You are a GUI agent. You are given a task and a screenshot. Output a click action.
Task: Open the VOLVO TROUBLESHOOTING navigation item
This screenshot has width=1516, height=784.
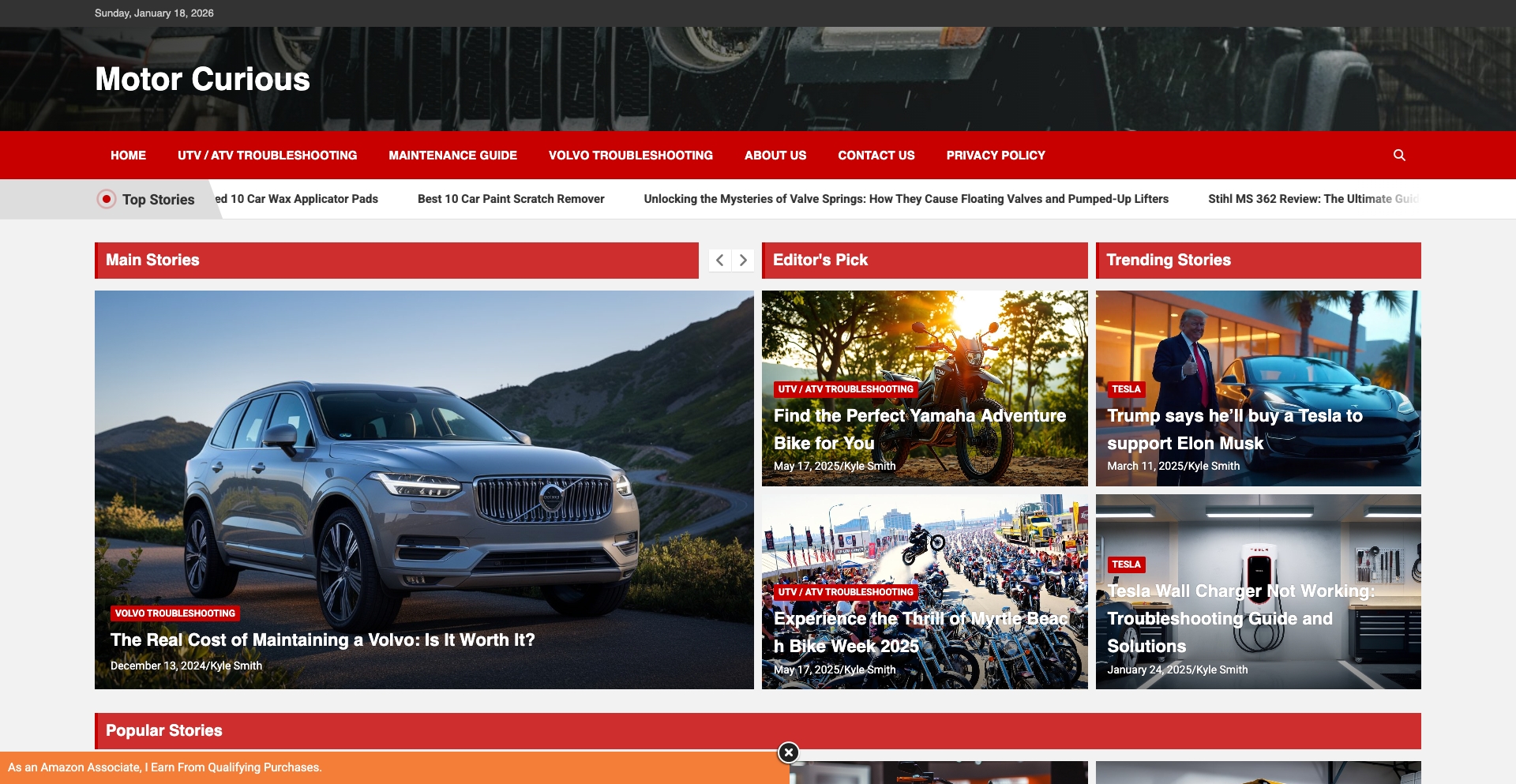pyautogui.click(x=629, y=155)
